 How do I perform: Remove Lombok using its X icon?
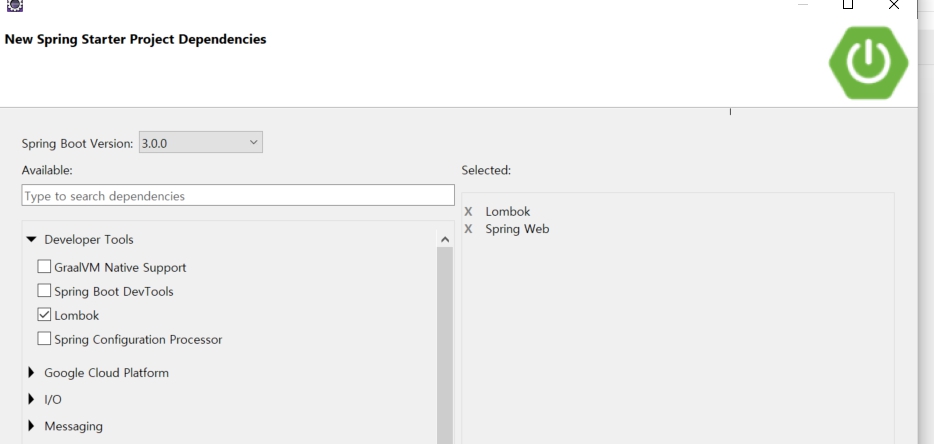point(468,212)
